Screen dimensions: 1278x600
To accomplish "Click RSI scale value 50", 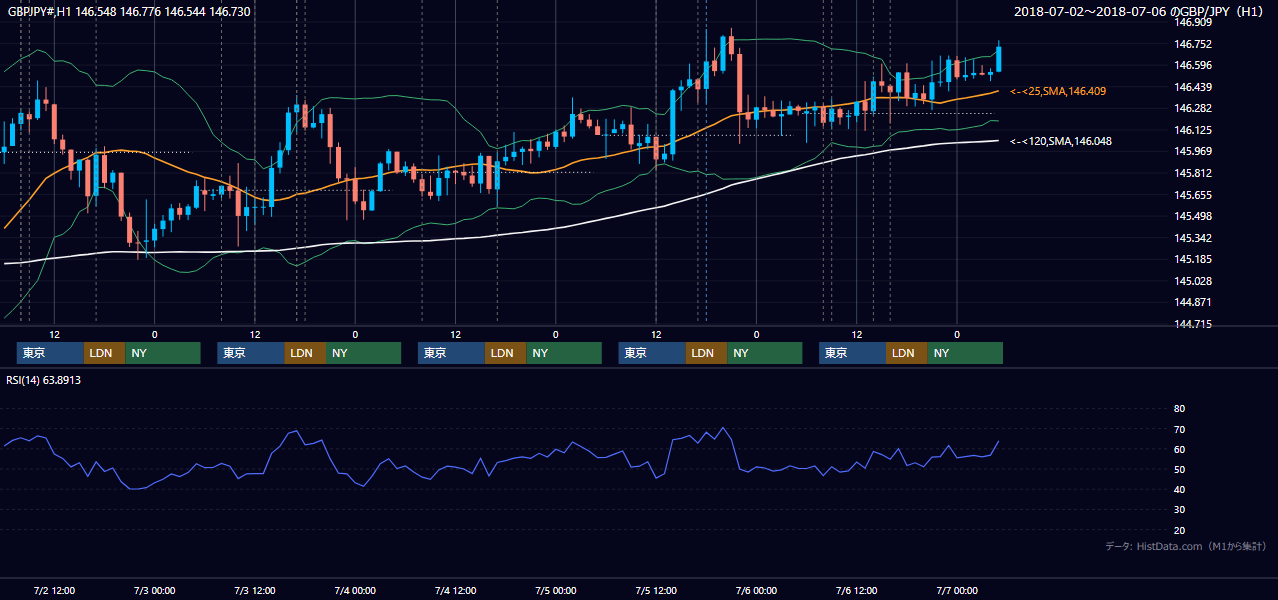I will [x=1179, y=469].
